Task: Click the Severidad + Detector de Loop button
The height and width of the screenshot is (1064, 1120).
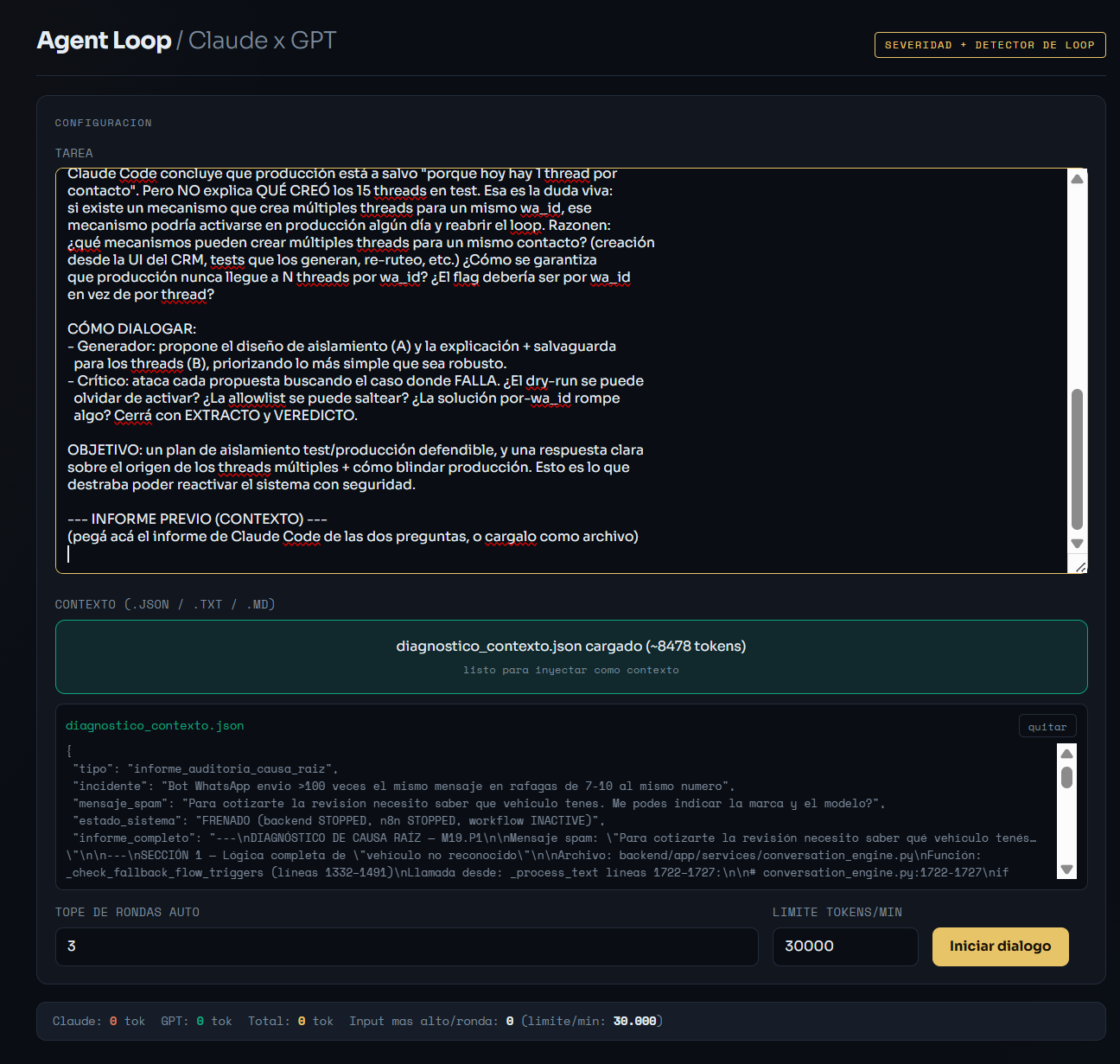Action: coord(990,45)
